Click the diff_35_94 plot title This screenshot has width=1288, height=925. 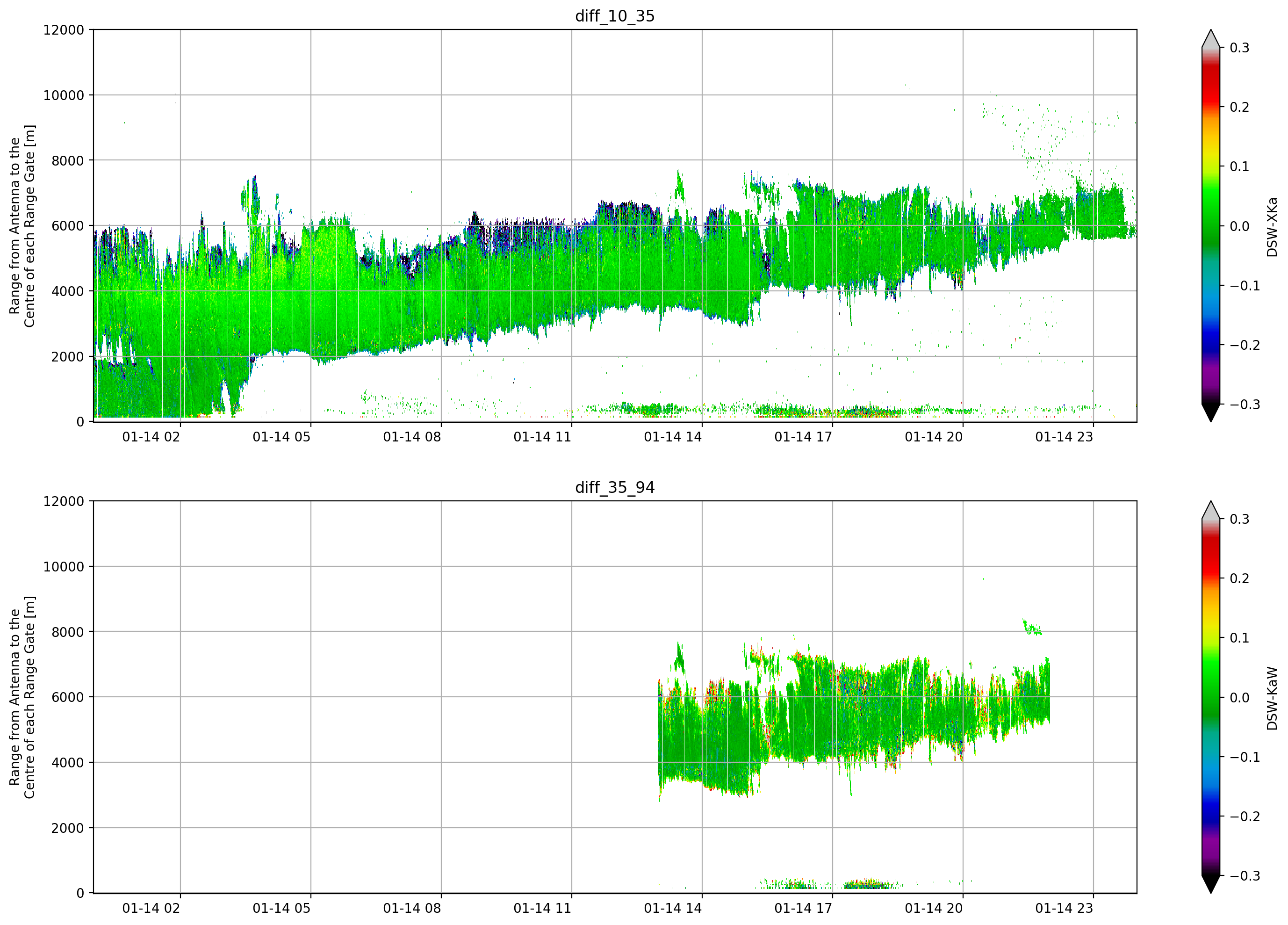(614, 487)
